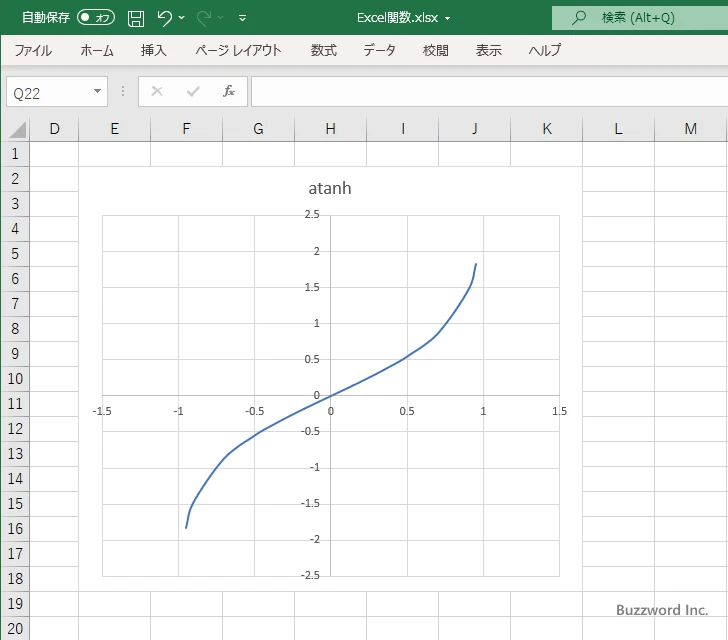The width and height of the screenshot is (728, 640).
Task: Select column F header
Action: pyautogui.click(x=186, y=129)
